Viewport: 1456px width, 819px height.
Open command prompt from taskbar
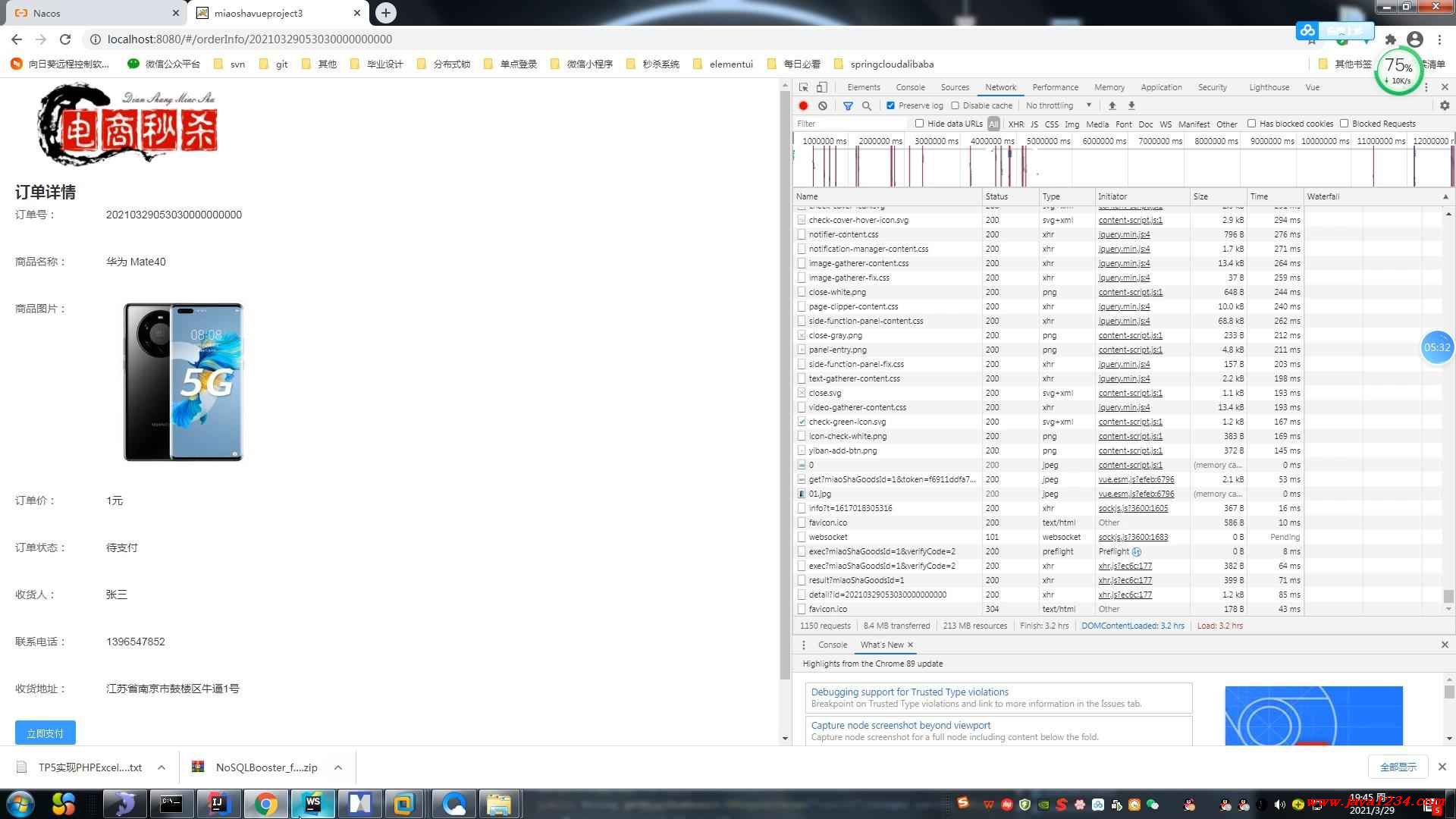(171, 804)
